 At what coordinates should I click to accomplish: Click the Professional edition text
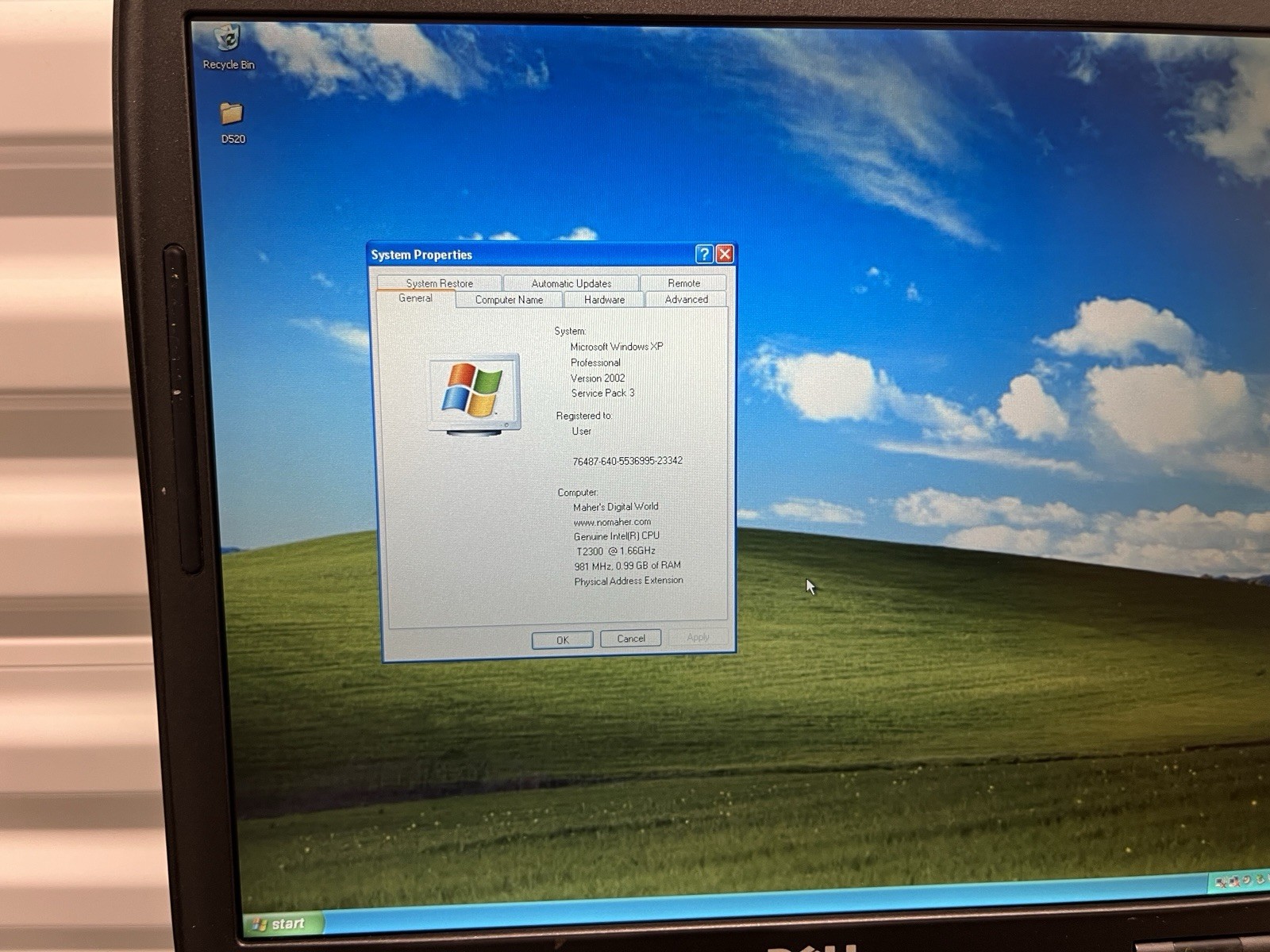[x=595, y=363]
